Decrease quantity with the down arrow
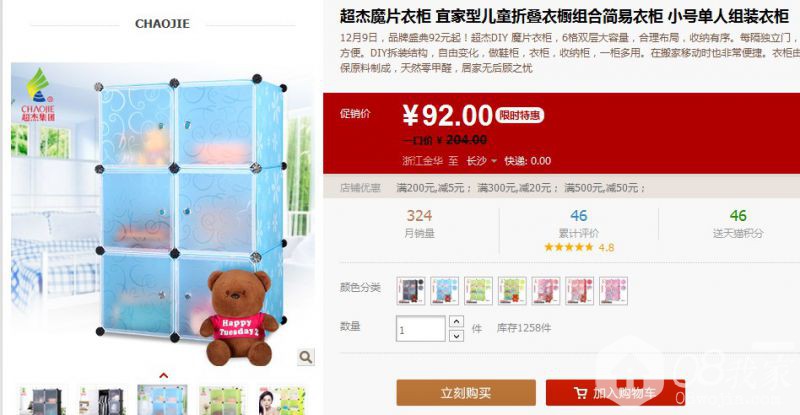Image resolution: width=800 pixels, height=415 pixels. [456, 335]
